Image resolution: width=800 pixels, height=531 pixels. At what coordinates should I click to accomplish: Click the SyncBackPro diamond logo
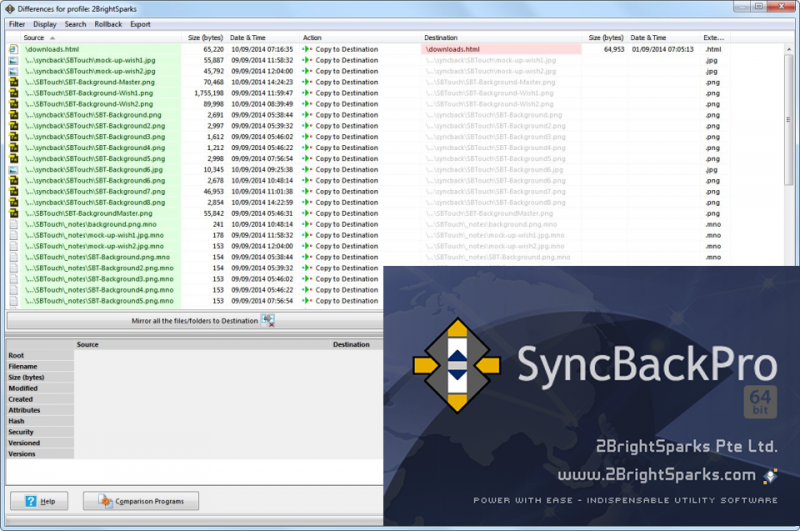(457, 365)
